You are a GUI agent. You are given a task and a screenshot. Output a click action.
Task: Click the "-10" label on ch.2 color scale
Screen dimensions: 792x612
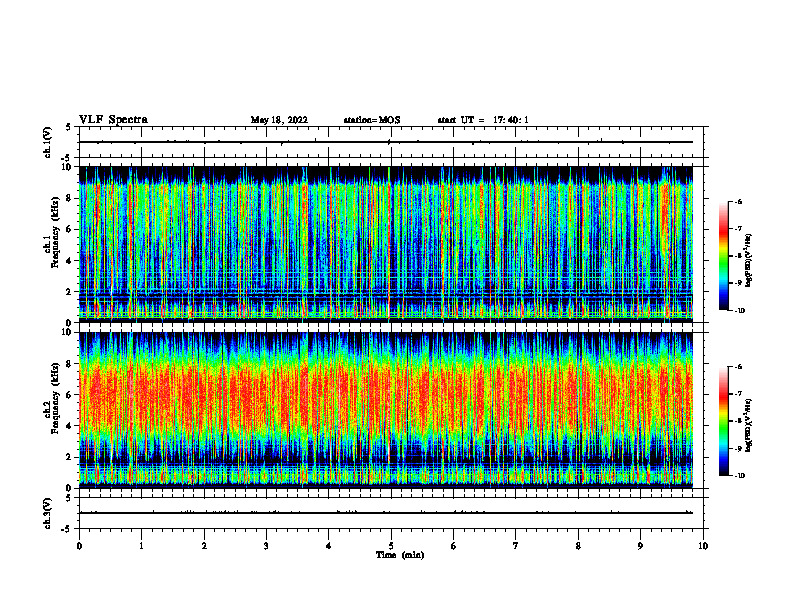(740, 476)
